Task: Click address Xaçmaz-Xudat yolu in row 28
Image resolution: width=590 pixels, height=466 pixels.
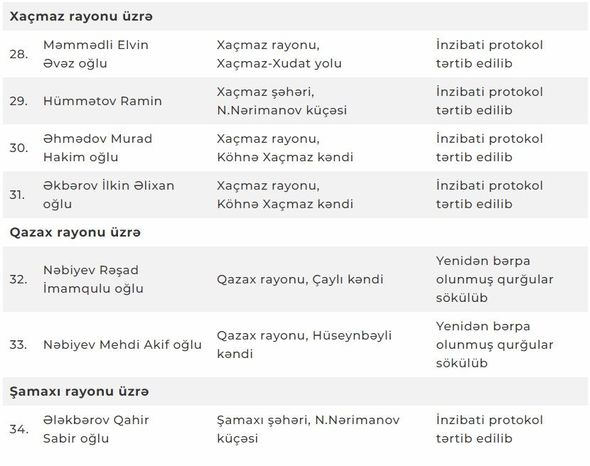Action: pos(279,63)
